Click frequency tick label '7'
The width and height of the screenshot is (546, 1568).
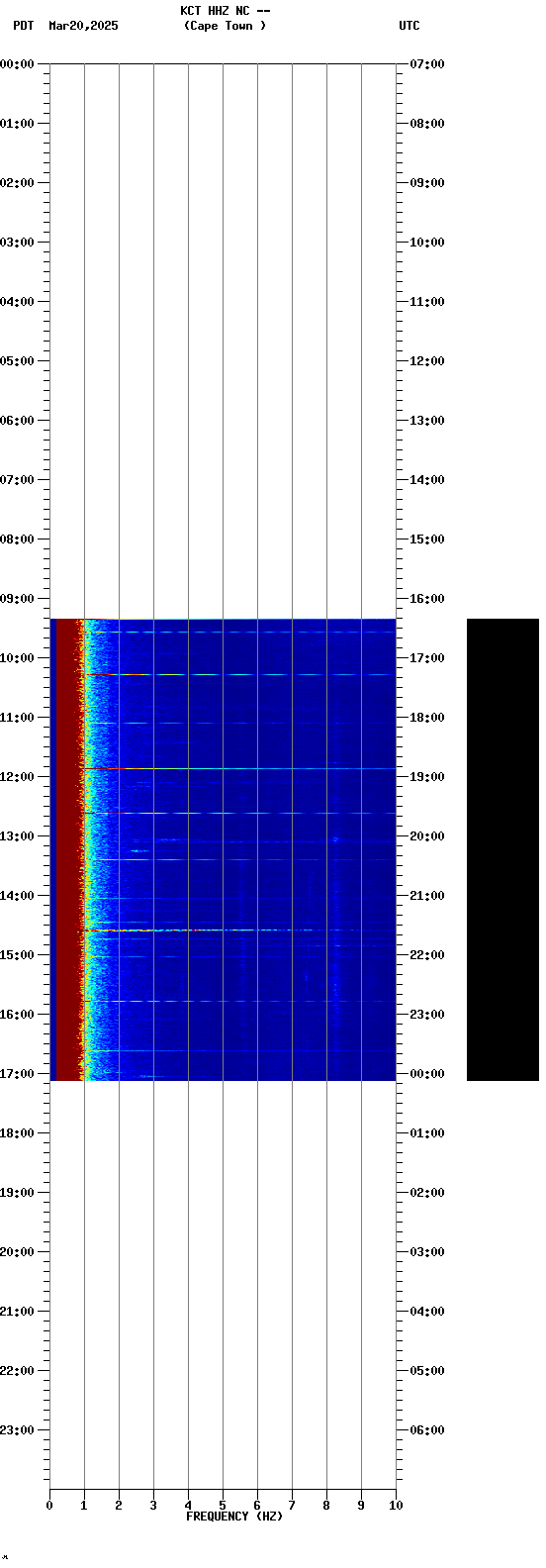point(292,1506)
